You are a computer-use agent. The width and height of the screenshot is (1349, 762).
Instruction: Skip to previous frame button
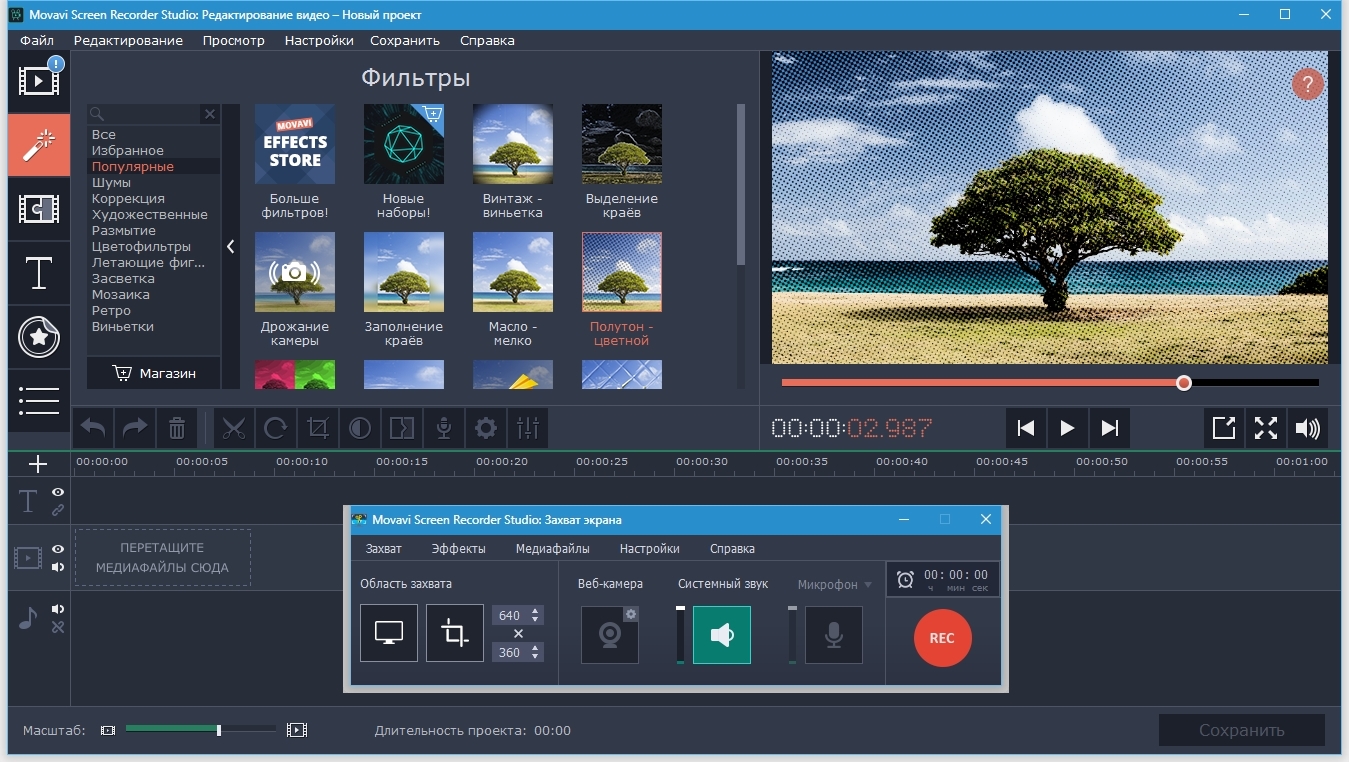click(x=1025, y=428)
